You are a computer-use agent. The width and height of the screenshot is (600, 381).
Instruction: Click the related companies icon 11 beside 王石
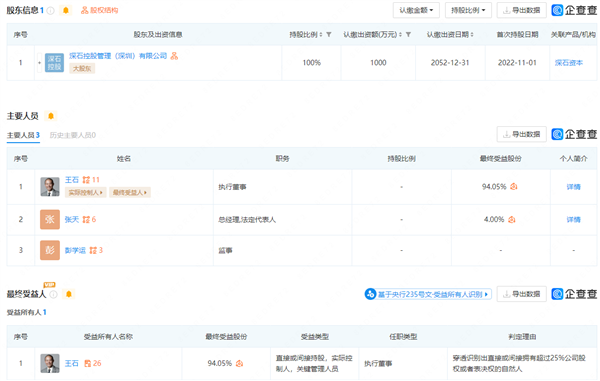tap(91, 180)
